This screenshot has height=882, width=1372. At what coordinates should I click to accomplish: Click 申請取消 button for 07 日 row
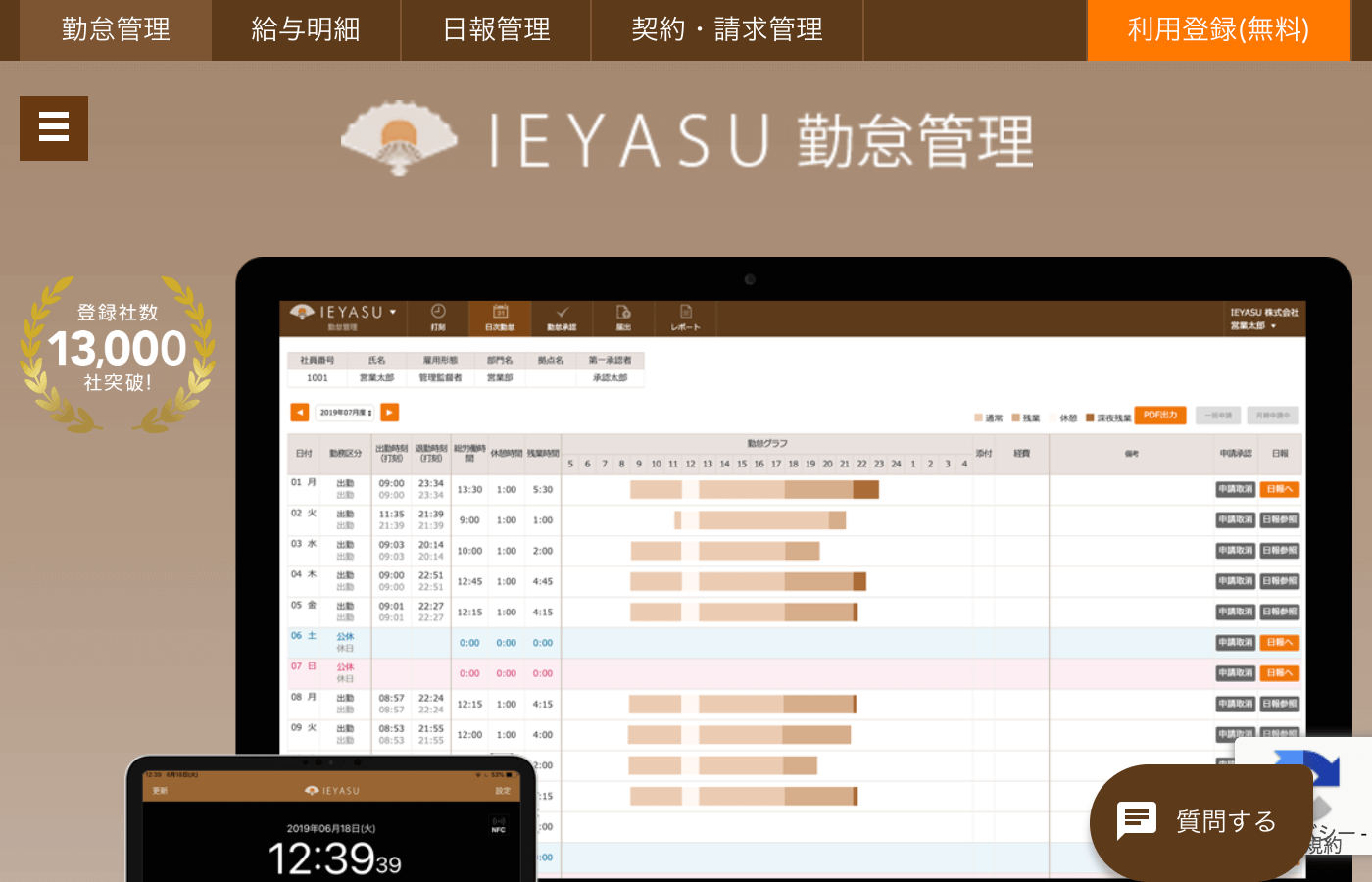(1235, 673)
